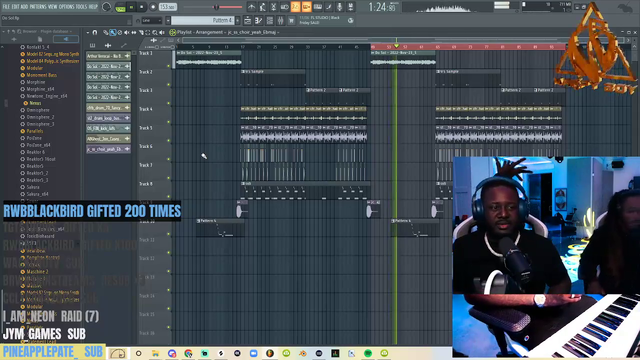Viewport: 640px width, 360px height.
Task: Open the FILE menu
Action: pos(6,7)
